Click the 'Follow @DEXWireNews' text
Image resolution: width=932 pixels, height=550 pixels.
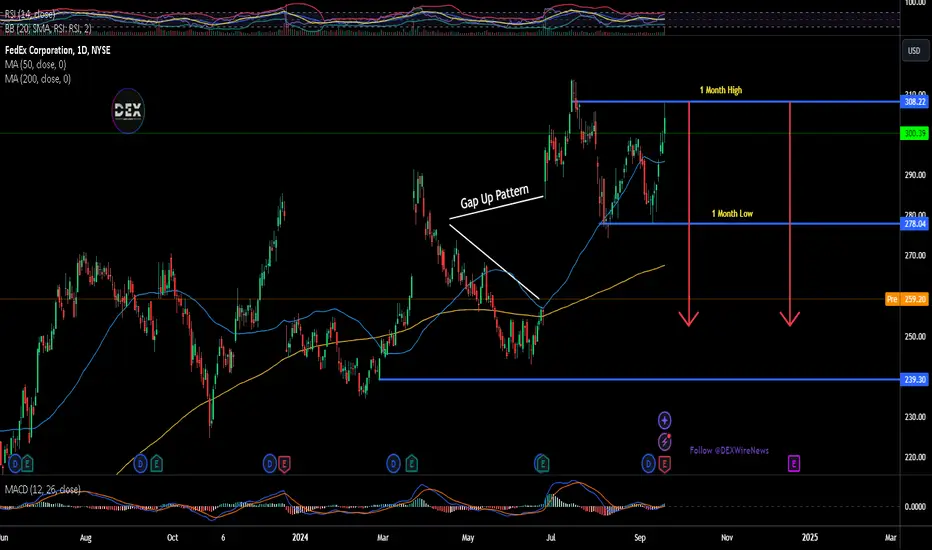(729, 450)
